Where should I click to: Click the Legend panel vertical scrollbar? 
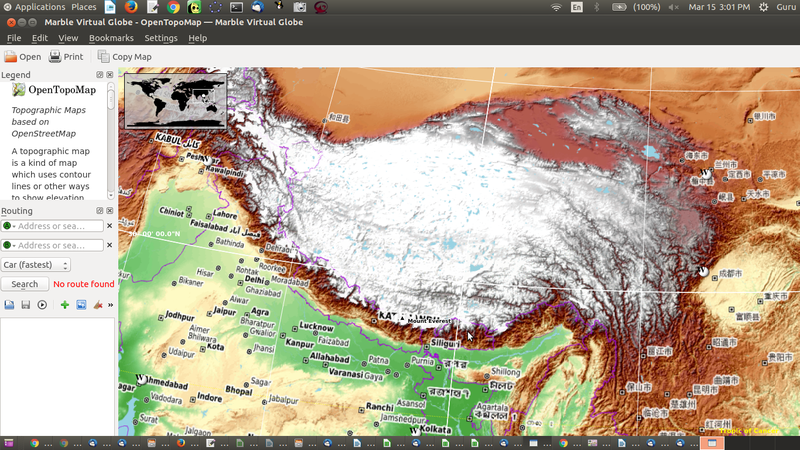point(111,141)
